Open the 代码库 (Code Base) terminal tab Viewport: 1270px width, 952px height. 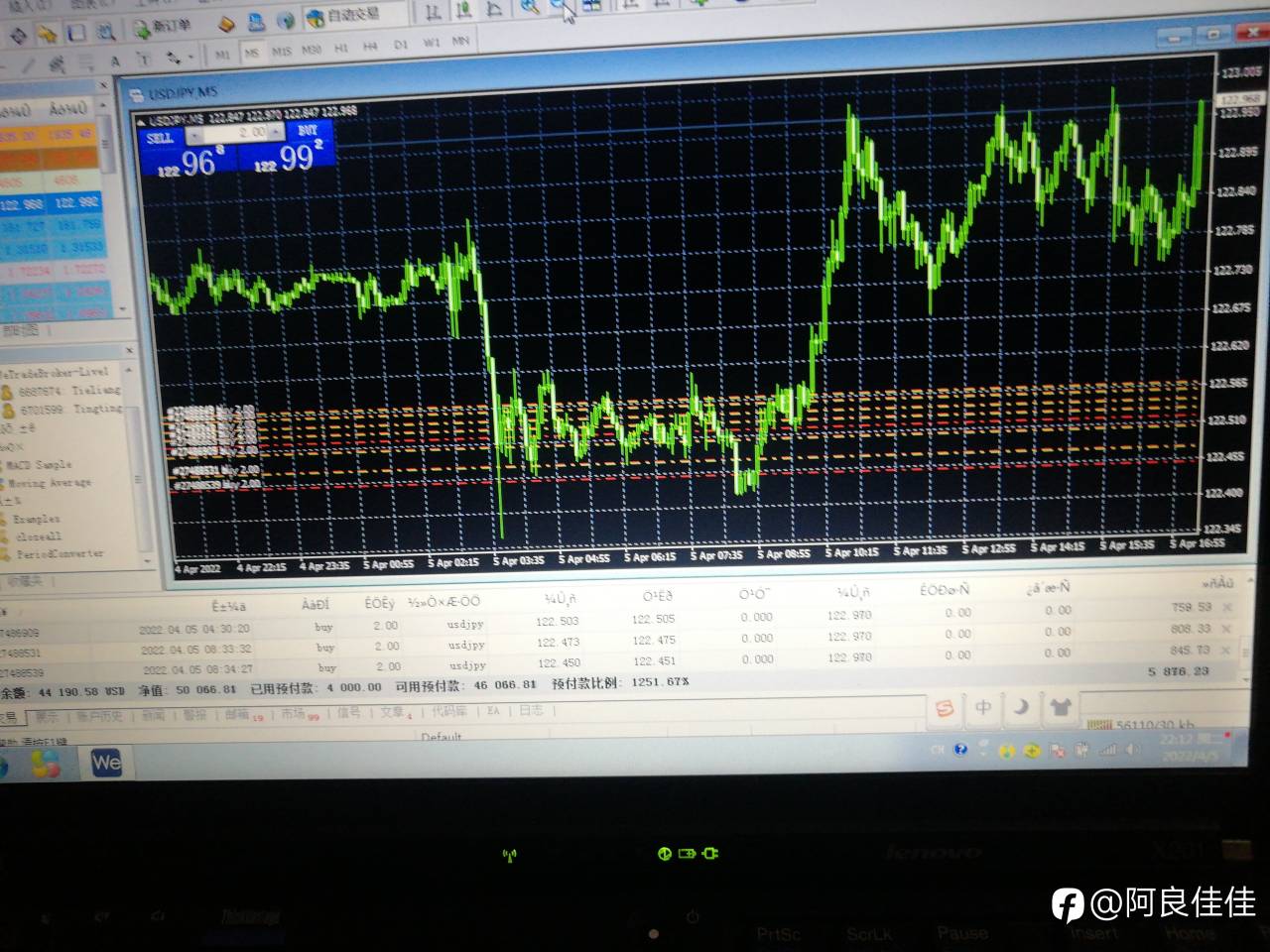[448, 711]
